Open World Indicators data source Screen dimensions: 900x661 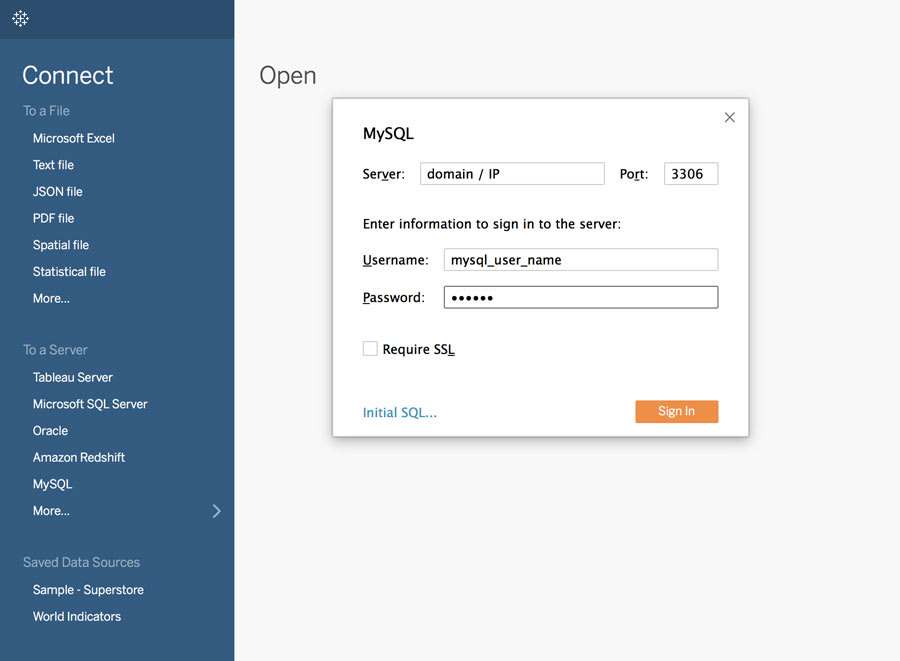pyautogui.click(x=76, y=616)
